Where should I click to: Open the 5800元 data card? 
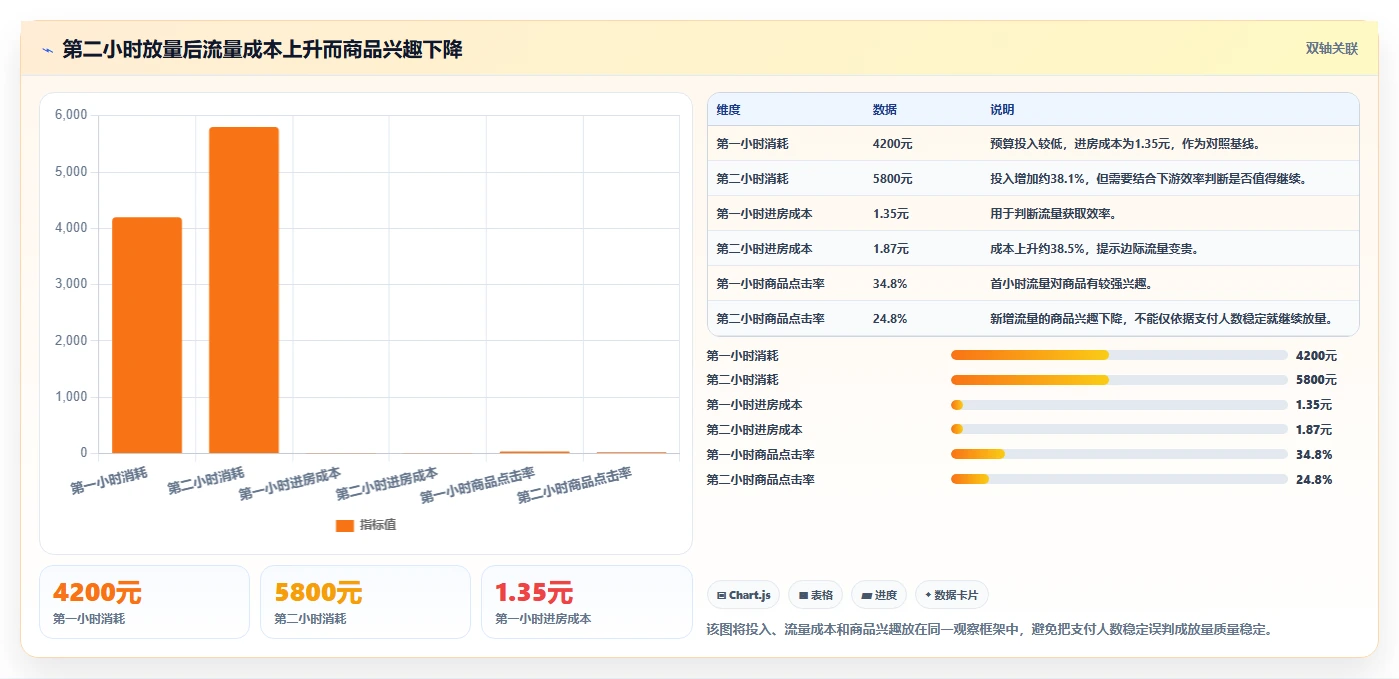[365, 602]
